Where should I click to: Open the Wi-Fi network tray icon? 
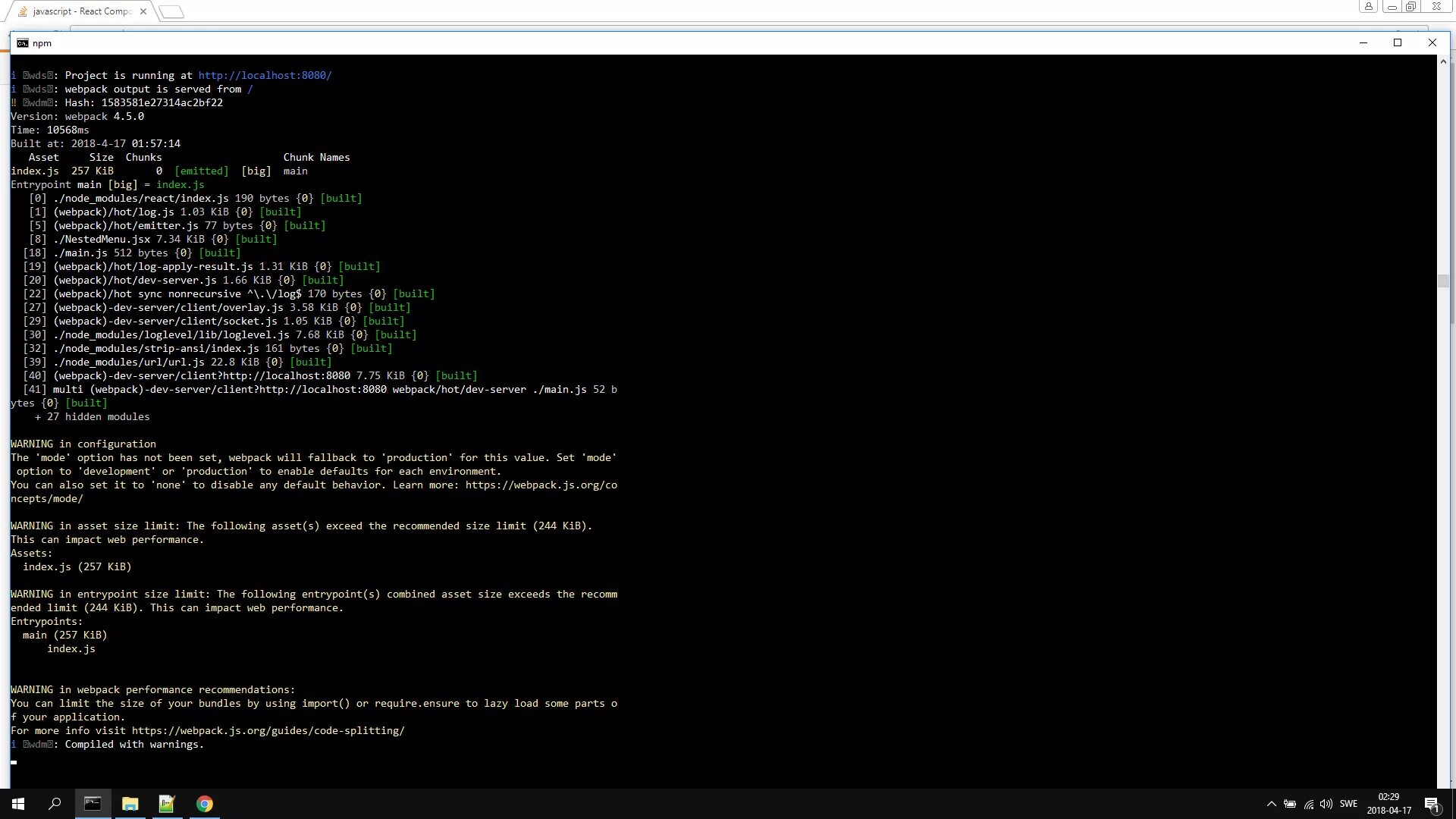tap(1309, 804)
